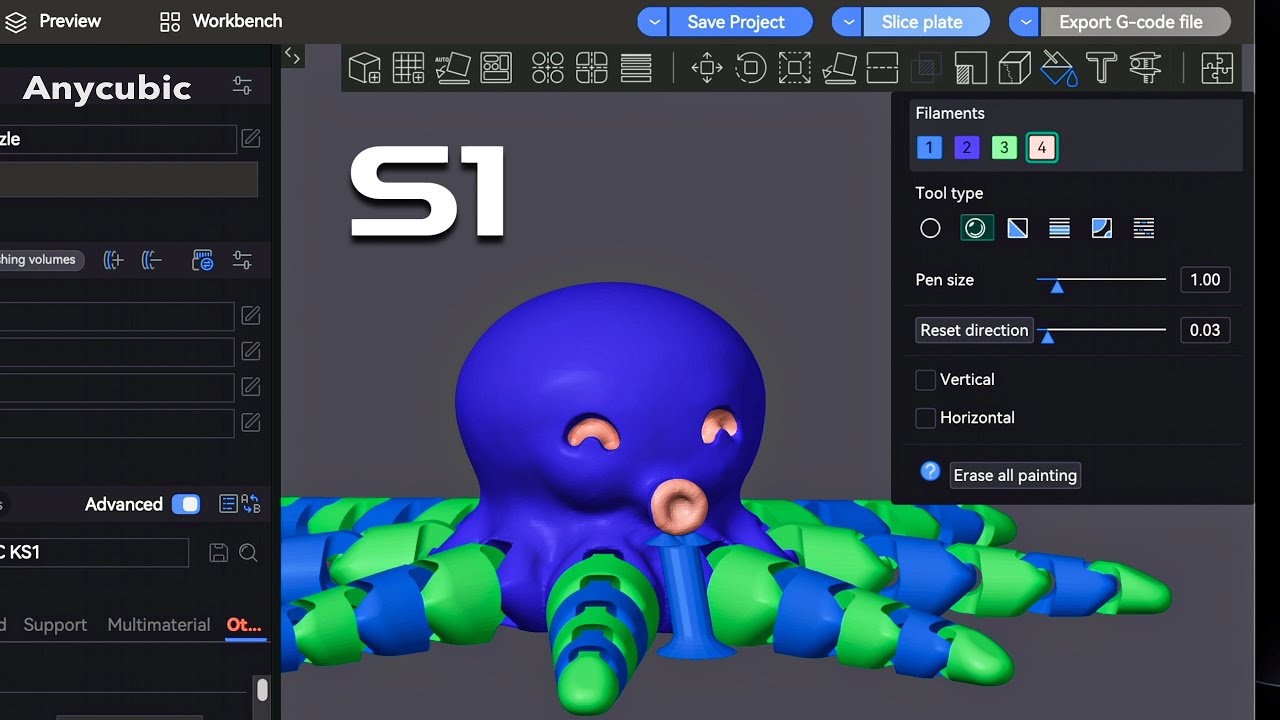Click the Erase all painting button

click(1015, 475)
